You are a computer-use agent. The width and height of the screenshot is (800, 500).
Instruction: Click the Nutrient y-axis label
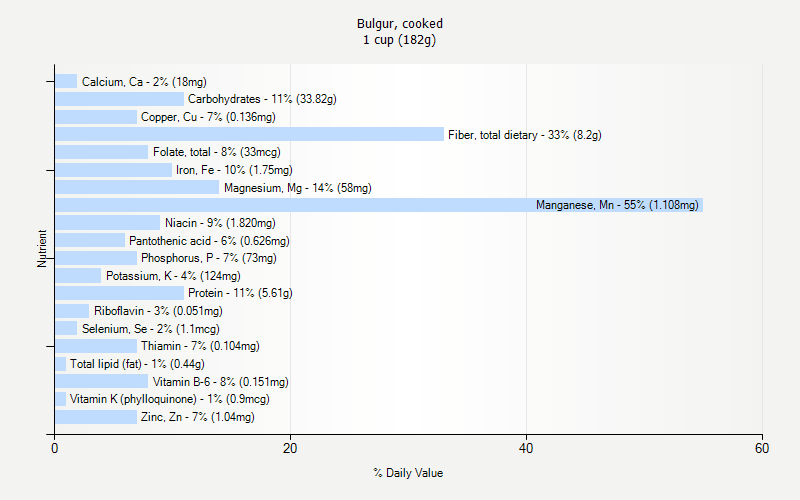tap(43, 248)
